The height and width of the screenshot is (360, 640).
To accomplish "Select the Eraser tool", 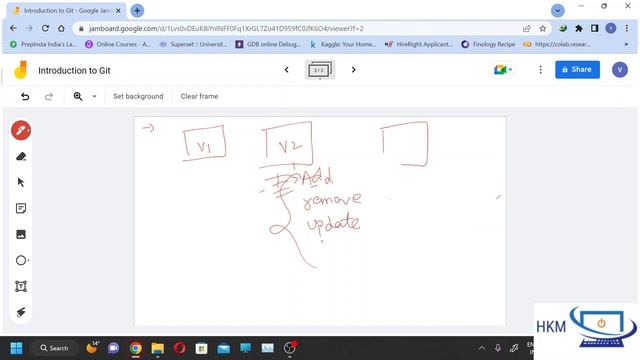I will tap(21, 157).
